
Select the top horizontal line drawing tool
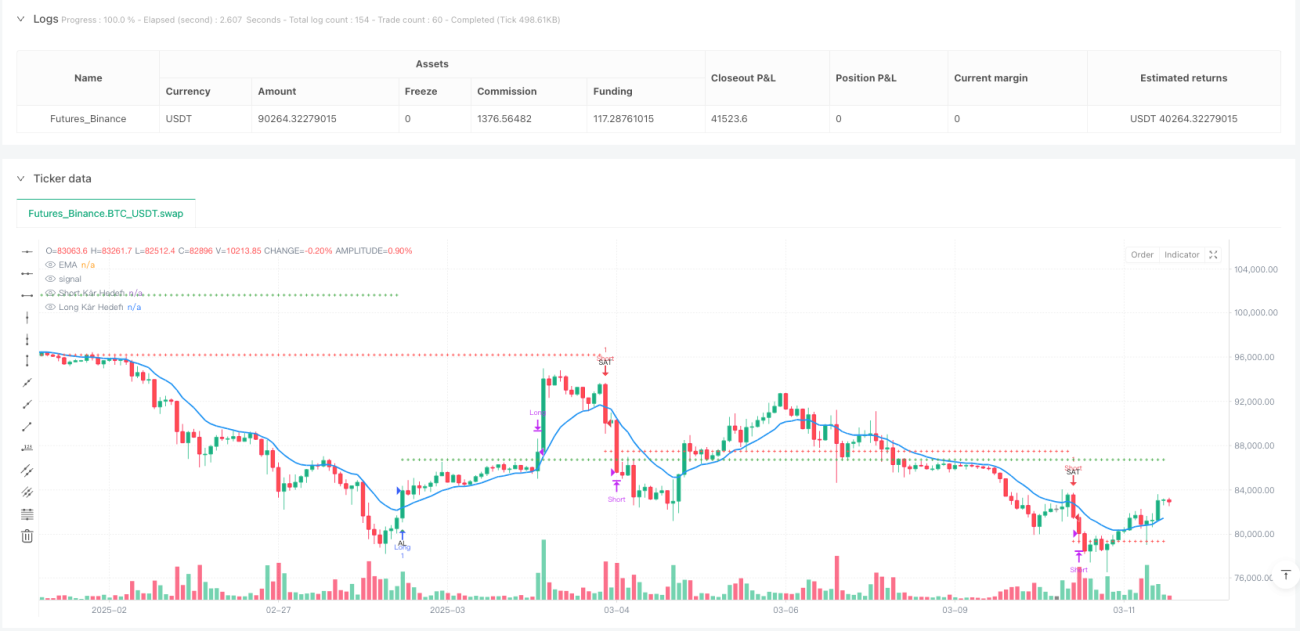(27, 250)
